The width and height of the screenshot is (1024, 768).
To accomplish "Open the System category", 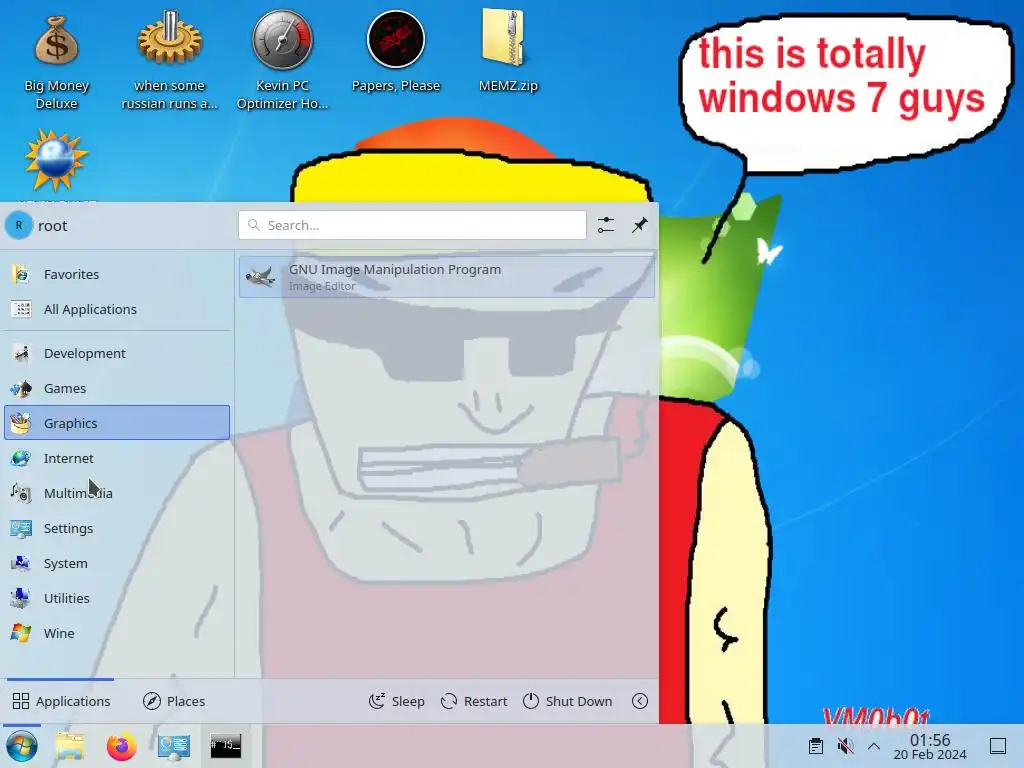I will point(117,563).
